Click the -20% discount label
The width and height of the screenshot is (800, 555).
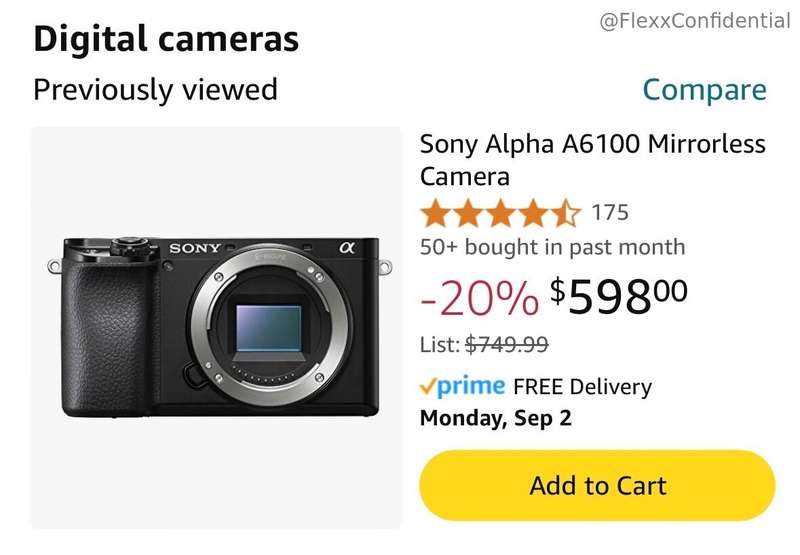click(x=479, y=297)
